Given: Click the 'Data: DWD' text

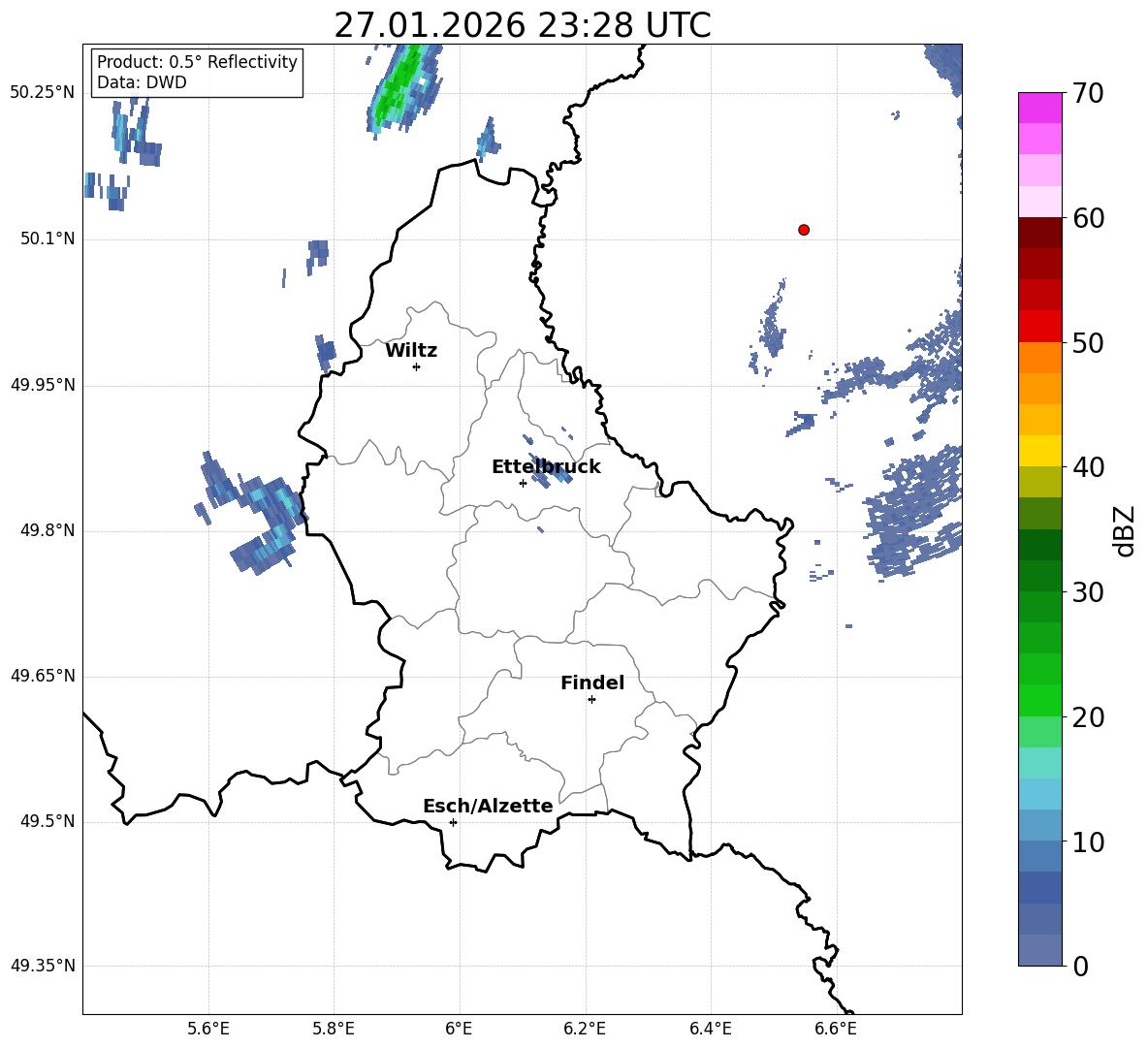Looking at the screenshot, I should (x=142, y=82).
